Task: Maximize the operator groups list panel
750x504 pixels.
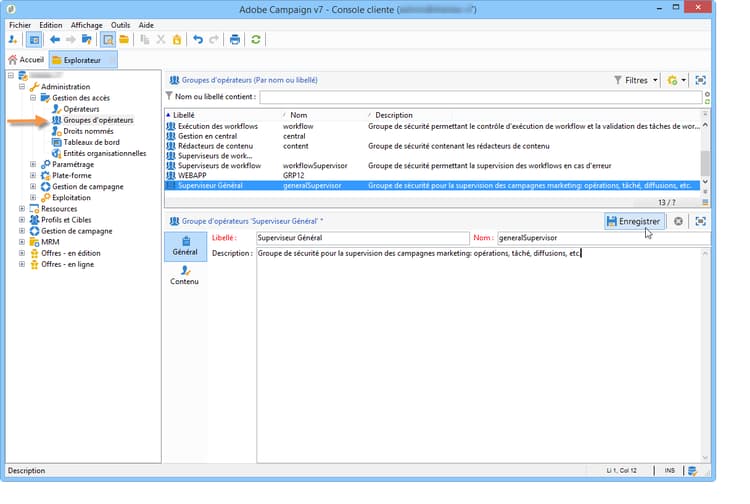Action: pos(700,80)
